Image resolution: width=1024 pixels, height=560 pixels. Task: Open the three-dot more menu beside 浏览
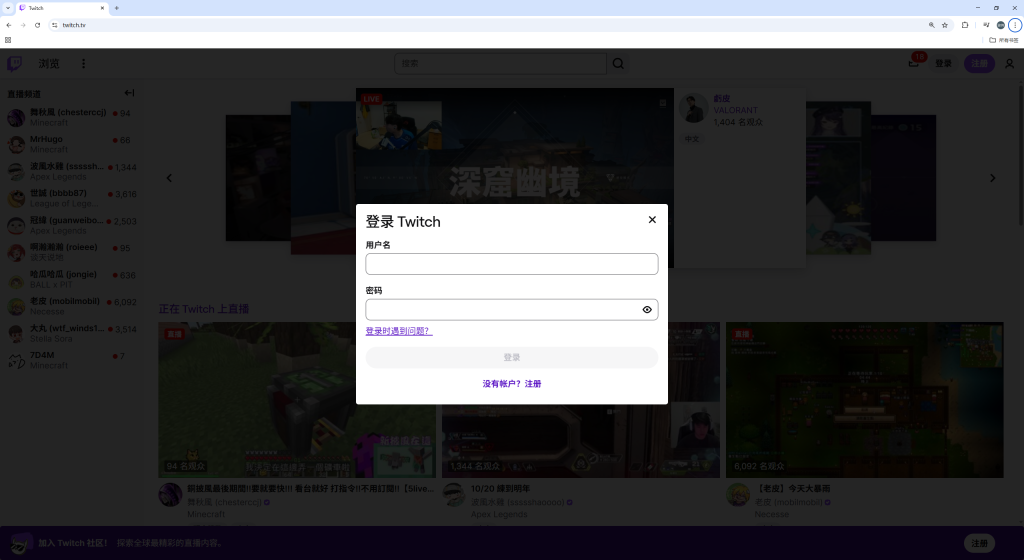coord(83,64)
